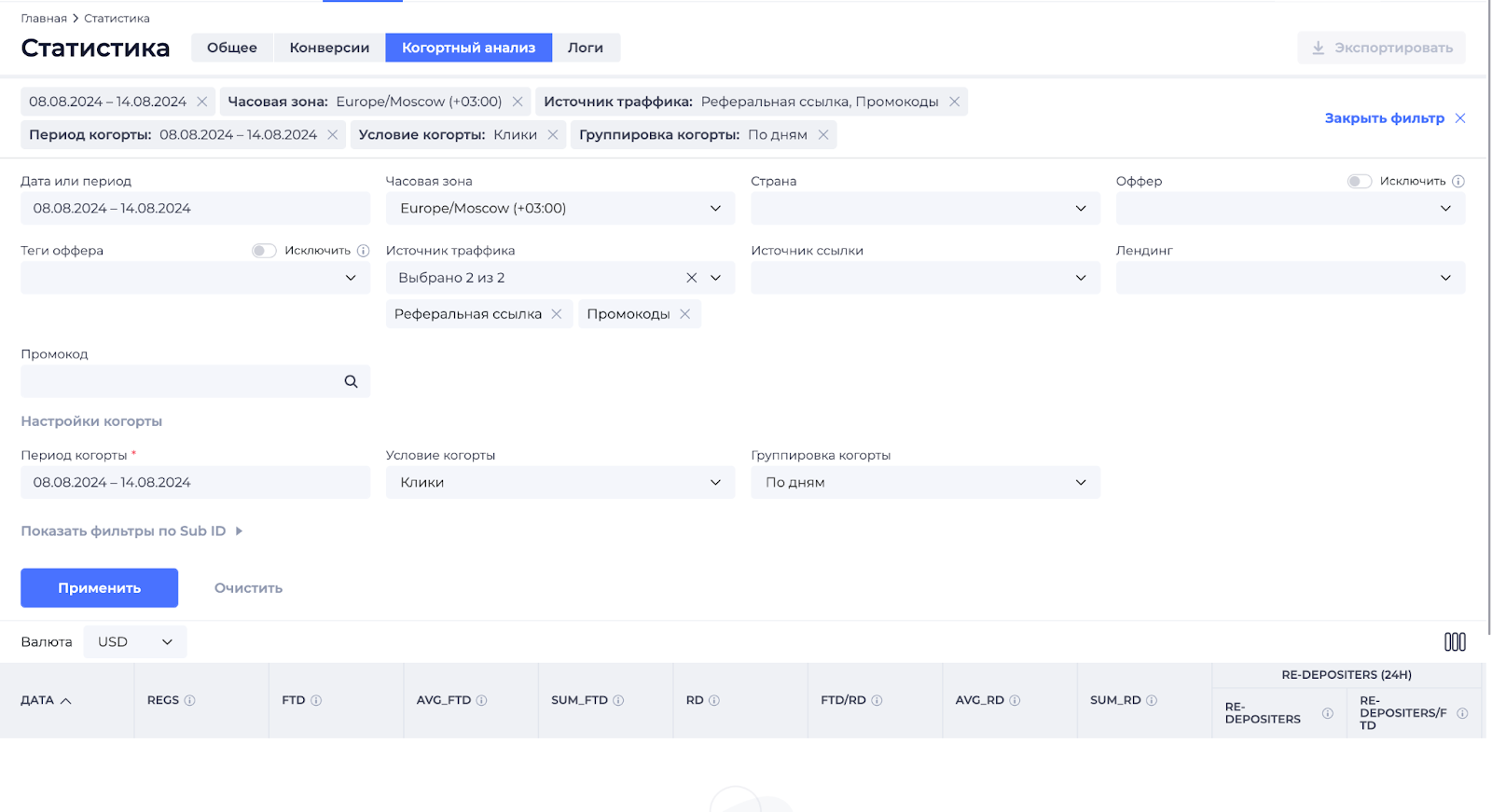Open the column settings icon
The width and height of the screenshot is (1492, 812).
coord(1455,641)
